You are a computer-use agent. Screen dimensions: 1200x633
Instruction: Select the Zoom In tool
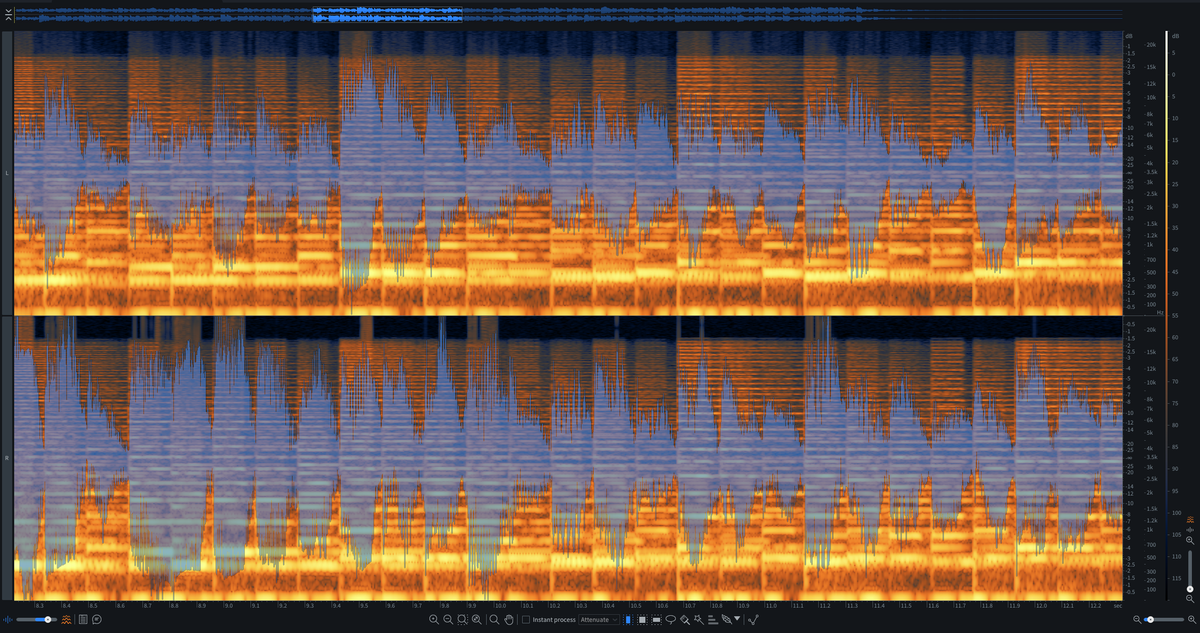[435, 619]
